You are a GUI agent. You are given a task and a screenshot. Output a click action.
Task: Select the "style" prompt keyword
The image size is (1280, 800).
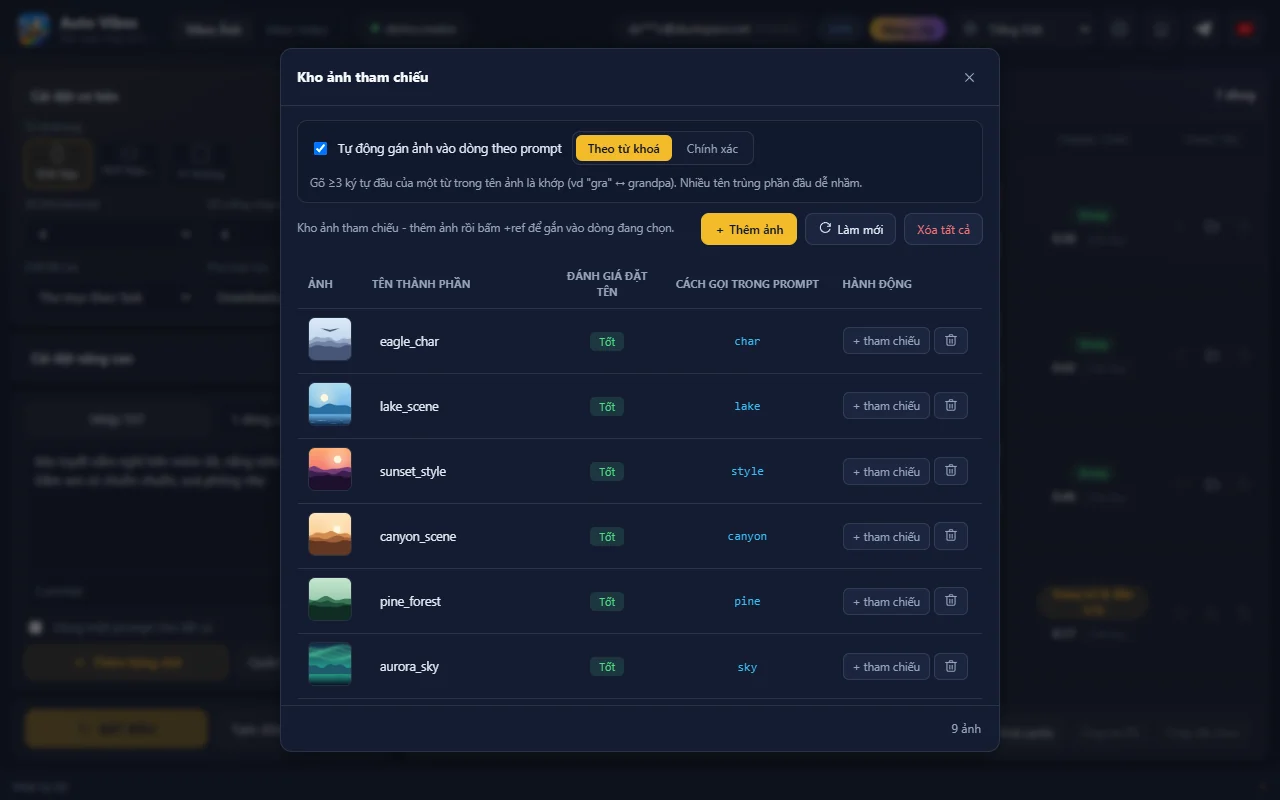tap(747, 471)
